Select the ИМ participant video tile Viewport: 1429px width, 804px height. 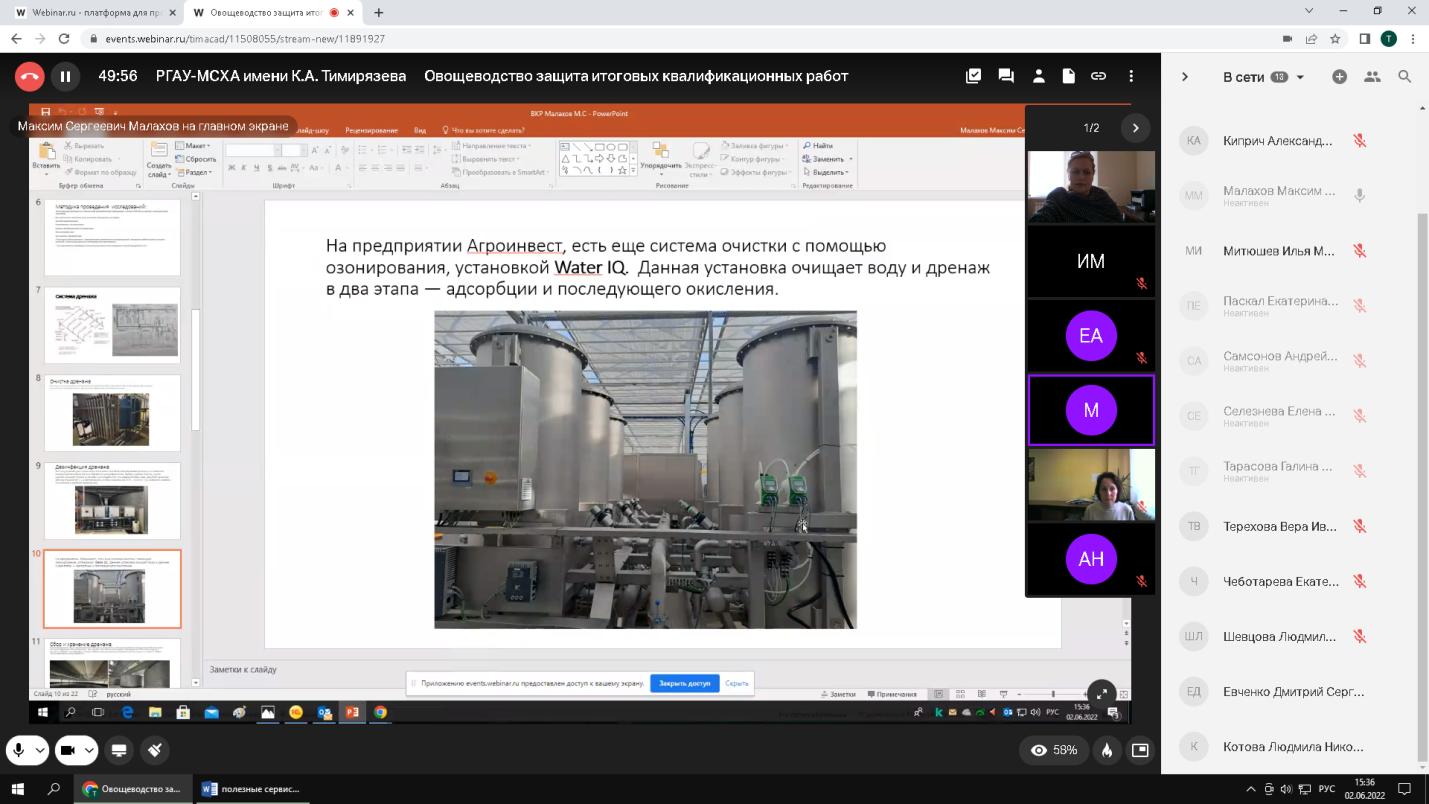tap(1091, 261)
